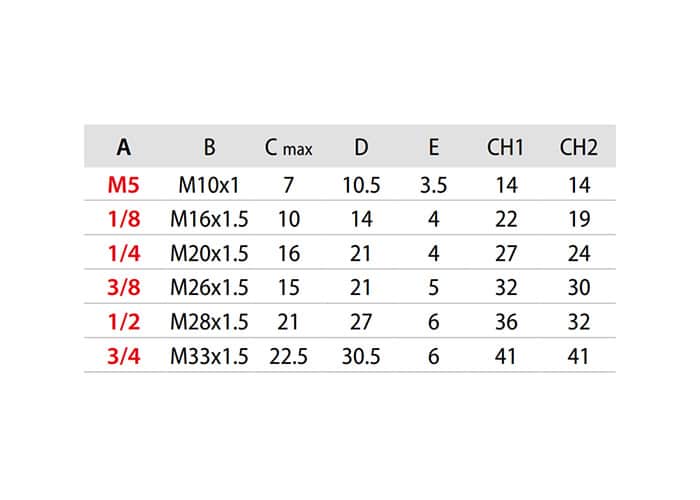Click the M26x1.5 cell
This screenshot has width=700, height=500.
[209, 287]
